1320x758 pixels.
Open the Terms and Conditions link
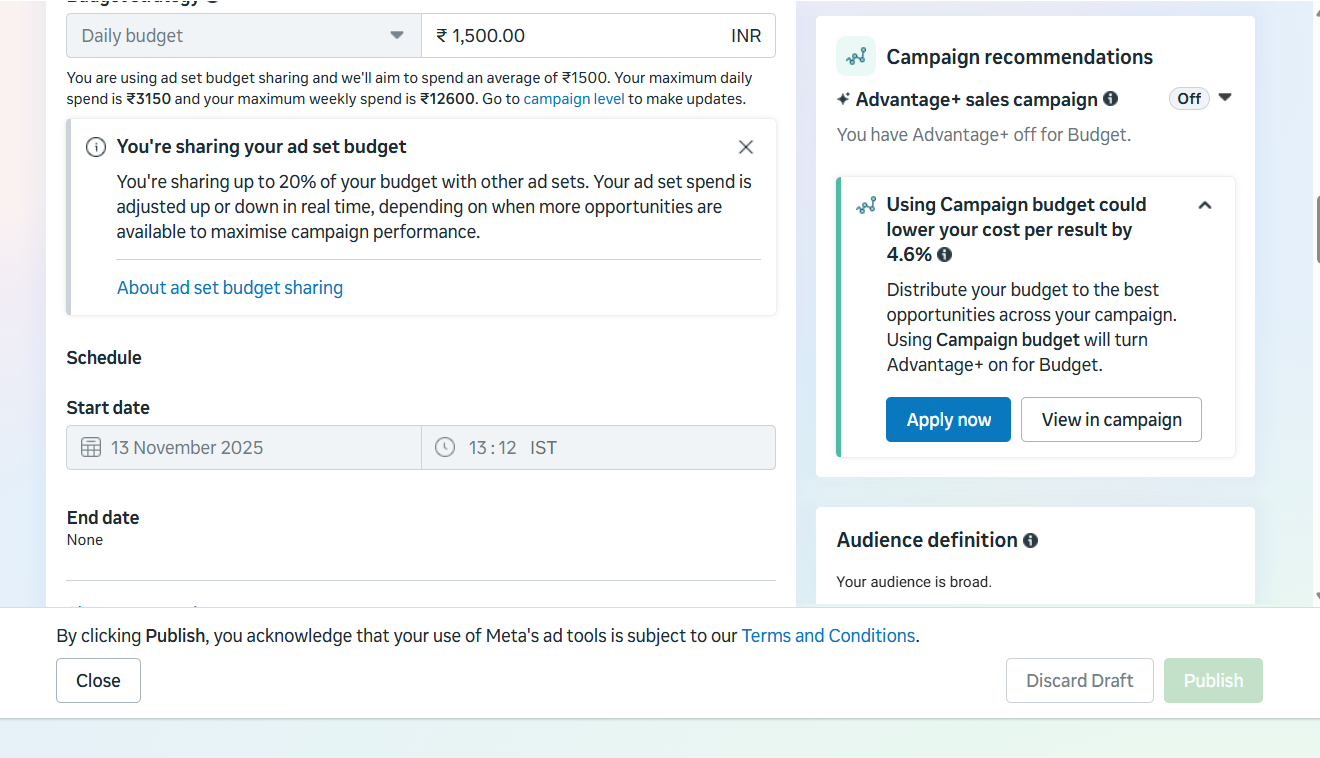pyautogui.click(x=828, y=636)
